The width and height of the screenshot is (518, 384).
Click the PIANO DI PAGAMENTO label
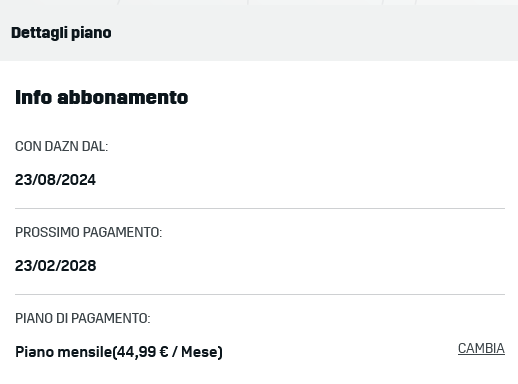[83, 318]
